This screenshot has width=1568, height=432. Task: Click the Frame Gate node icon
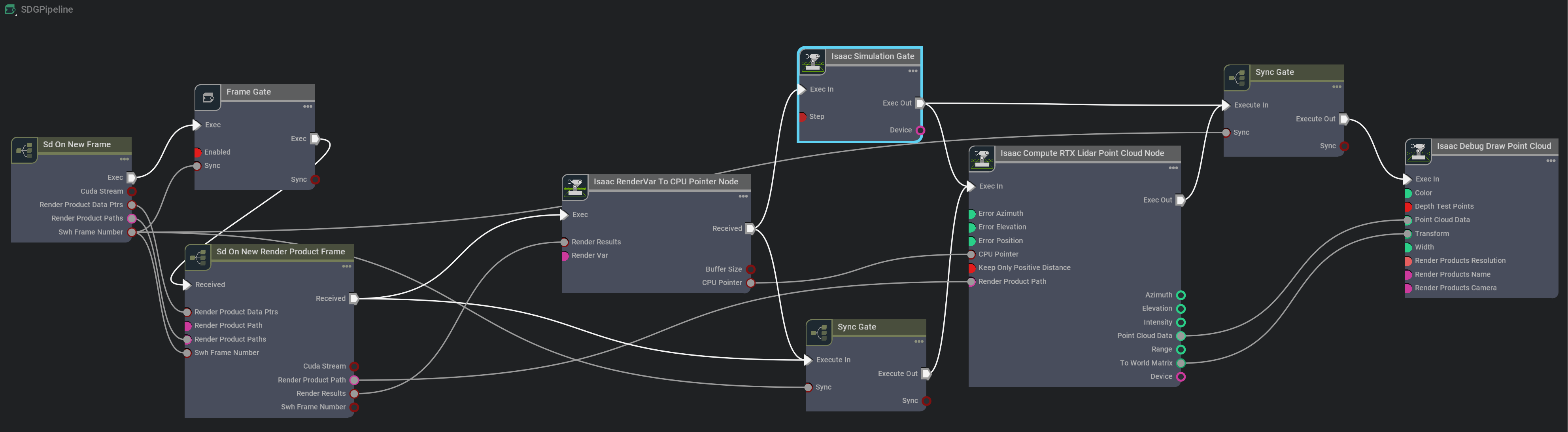point(208,97)
